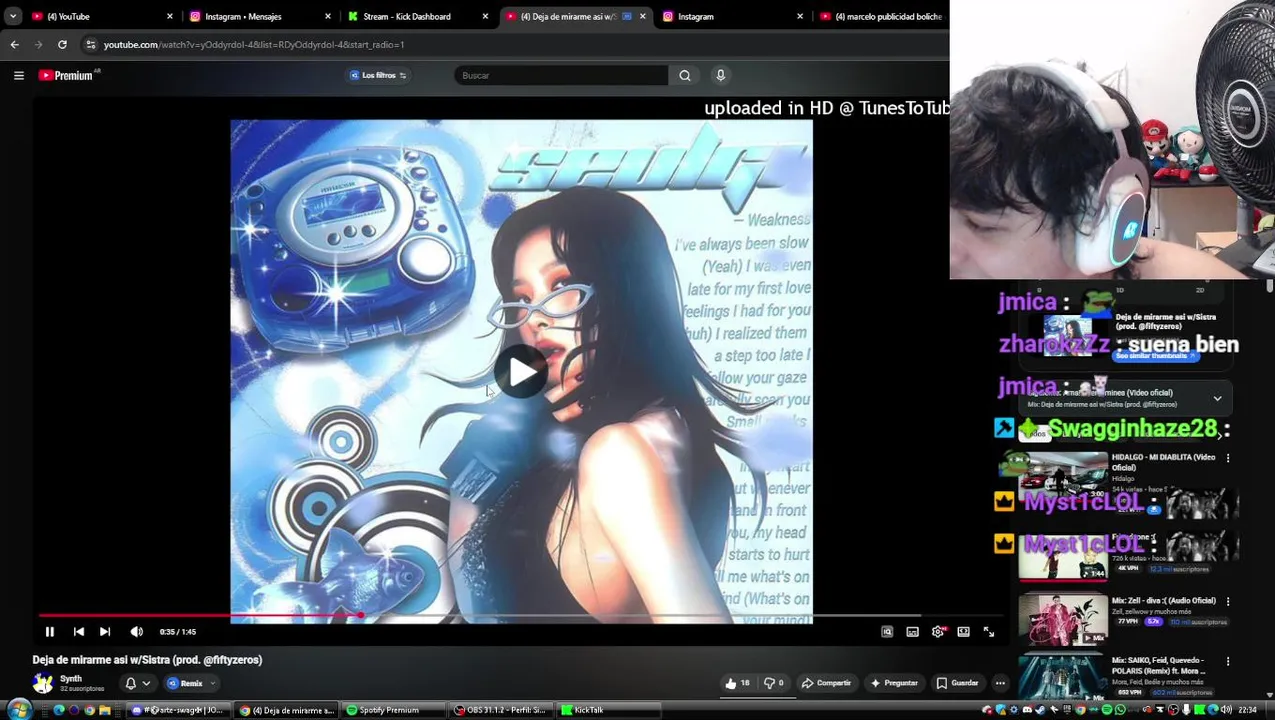Open the Windows Start button
This screenshot has width=1275, height=720.
[x=17, y=710]
